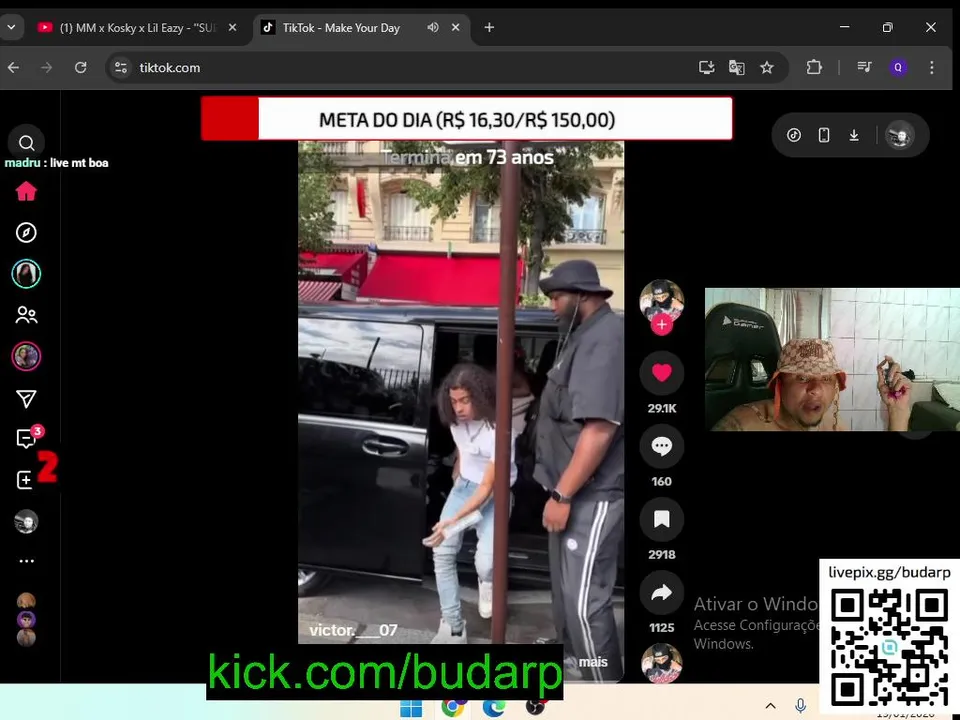
Task: Switch to the YouTube MM x Kosky tab
Action: pyautogui.click(x=137, y=28)
